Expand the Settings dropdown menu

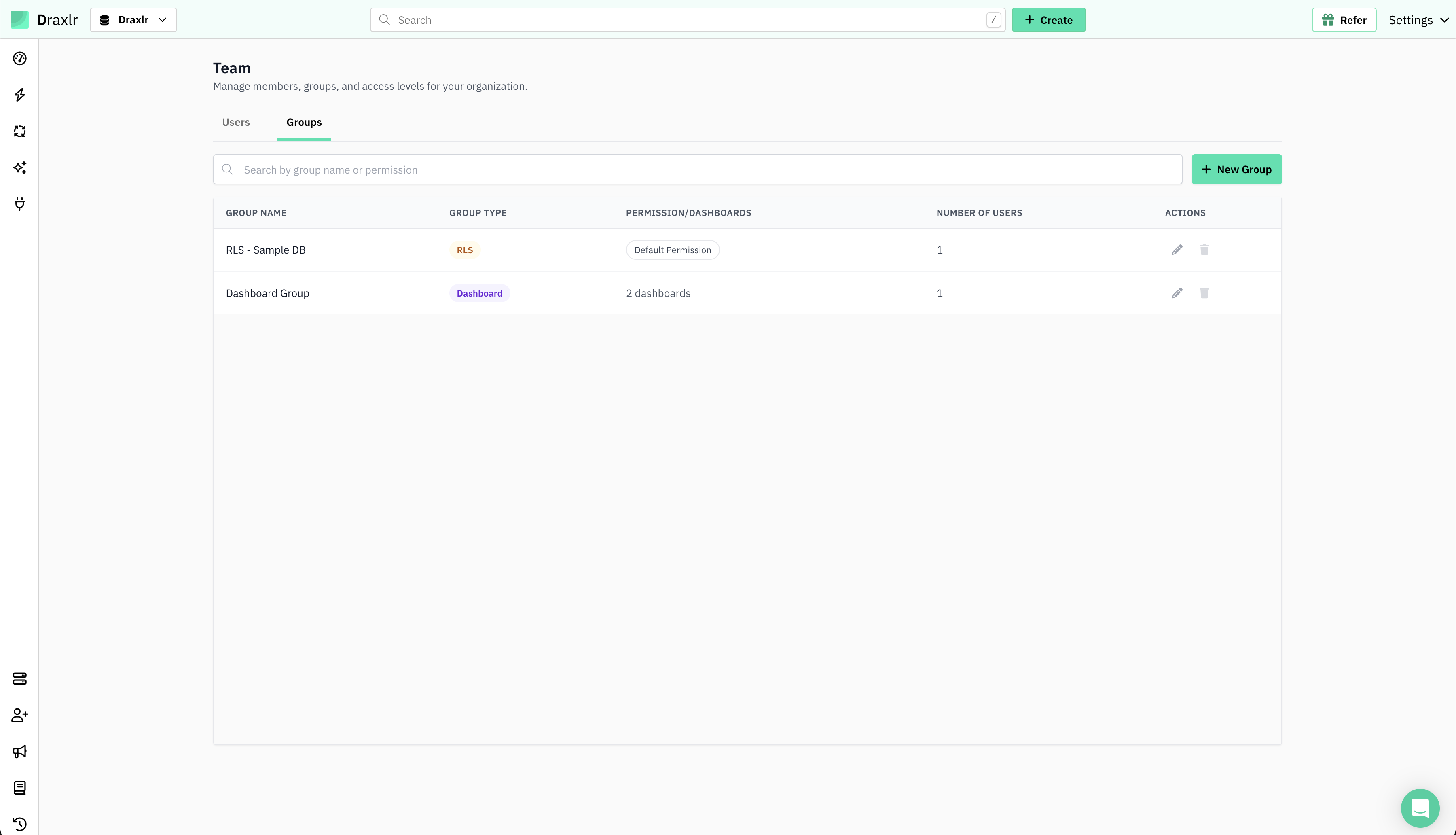pyautogui.click(x=1418, y=20)
